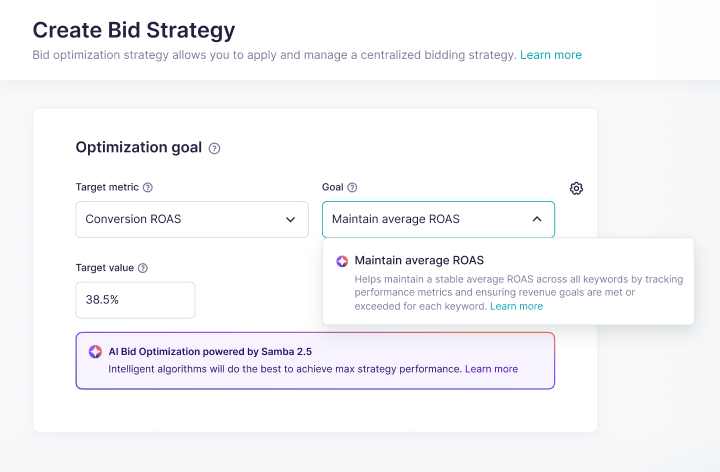Click help icon next to Goal label

tap(352, 187)
